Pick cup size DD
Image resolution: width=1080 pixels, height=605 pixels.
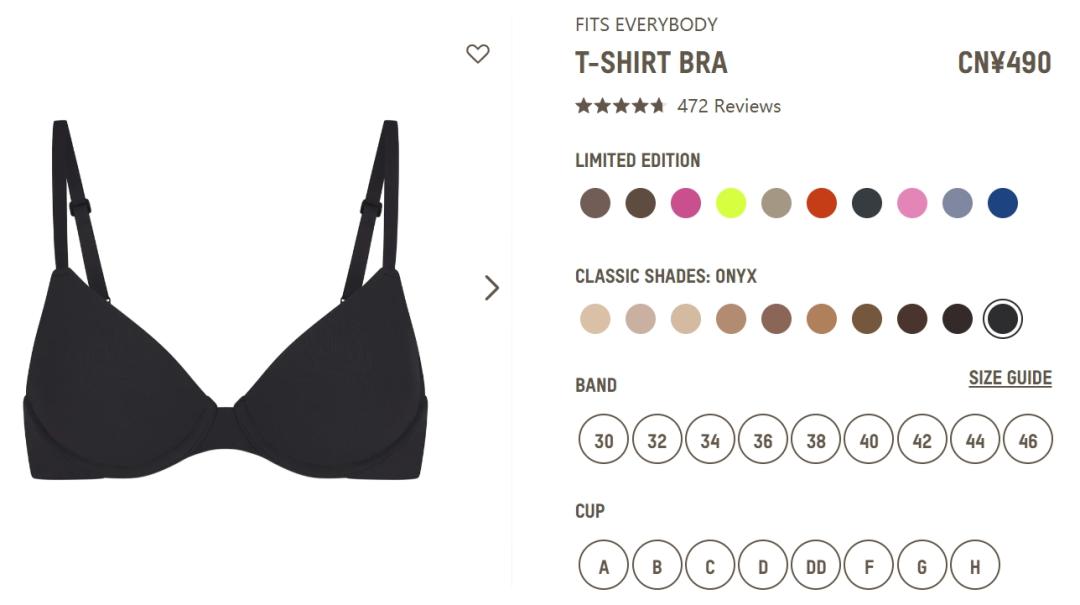(816, 565)
